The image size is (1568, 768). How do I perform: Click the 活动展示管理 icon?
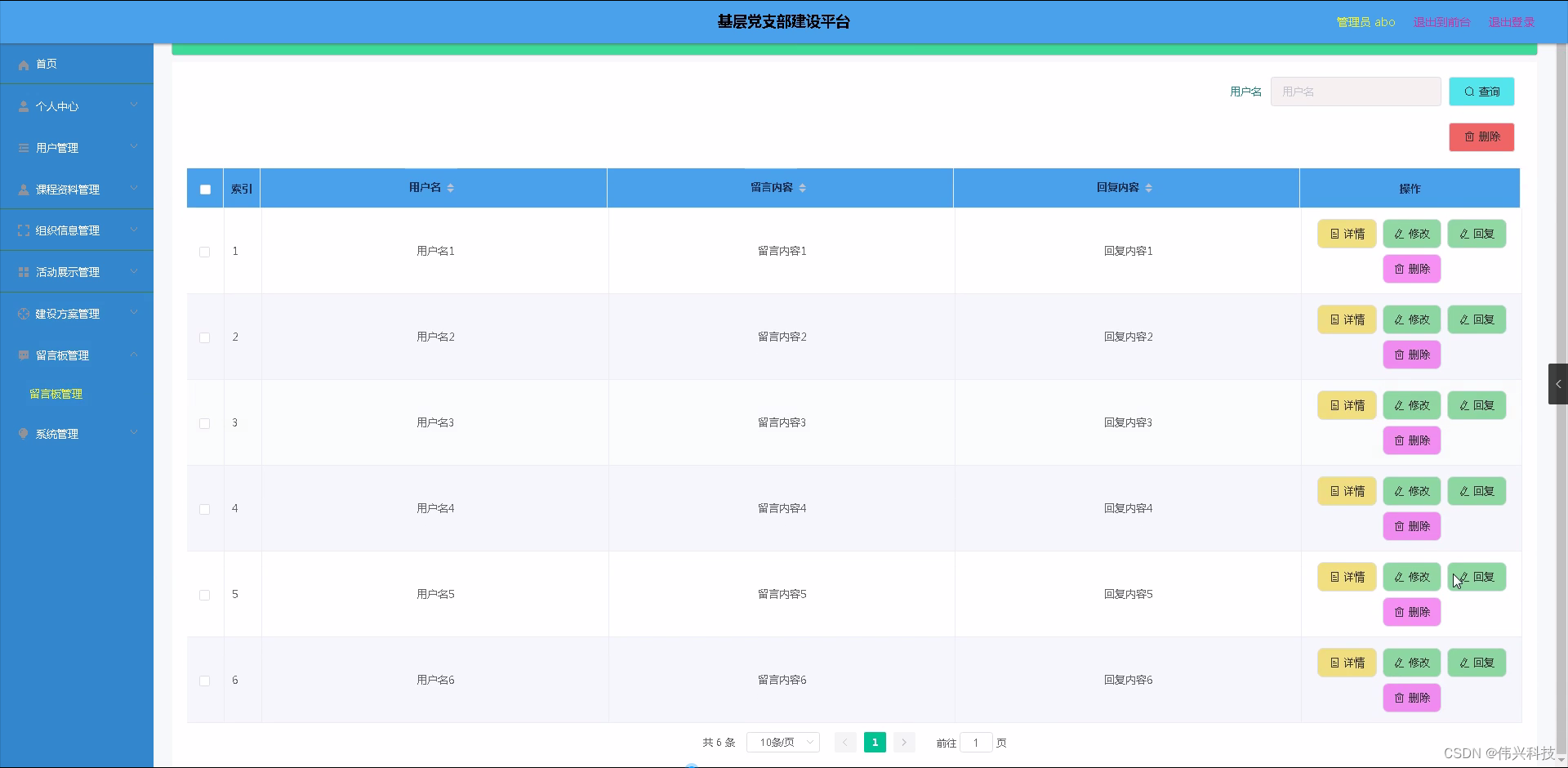(23, 271)
